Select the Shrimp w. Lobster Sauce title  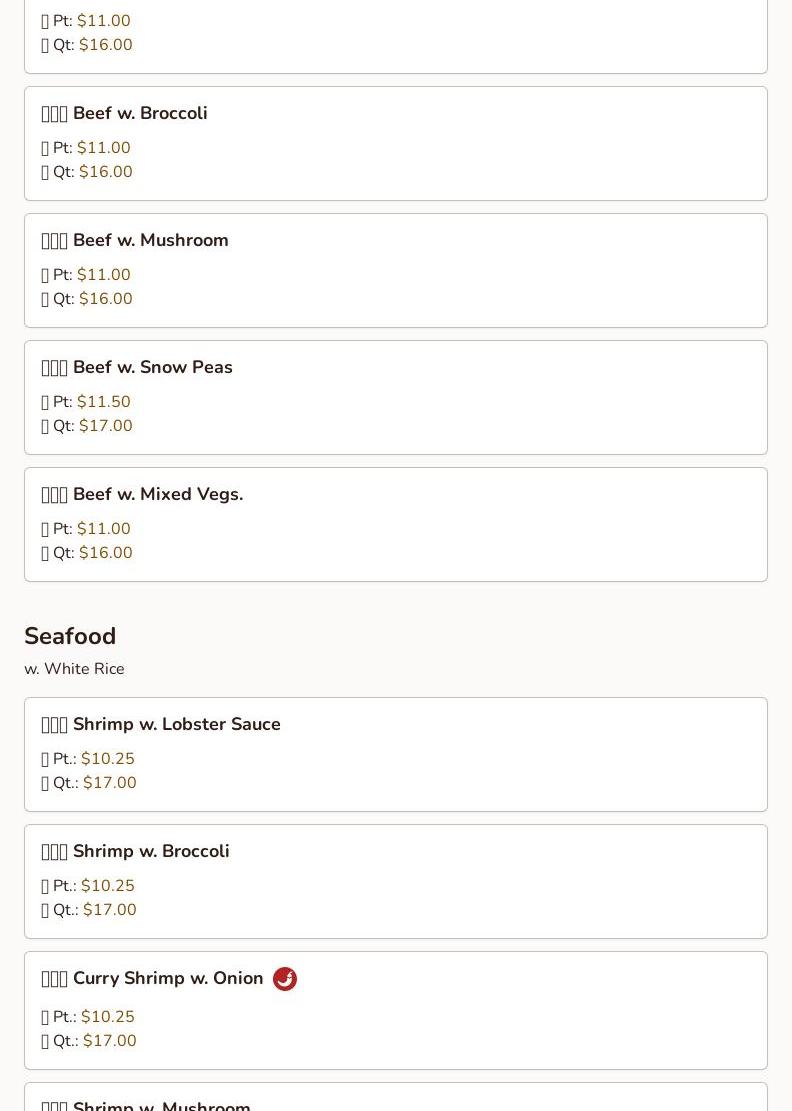coord(176,725)
